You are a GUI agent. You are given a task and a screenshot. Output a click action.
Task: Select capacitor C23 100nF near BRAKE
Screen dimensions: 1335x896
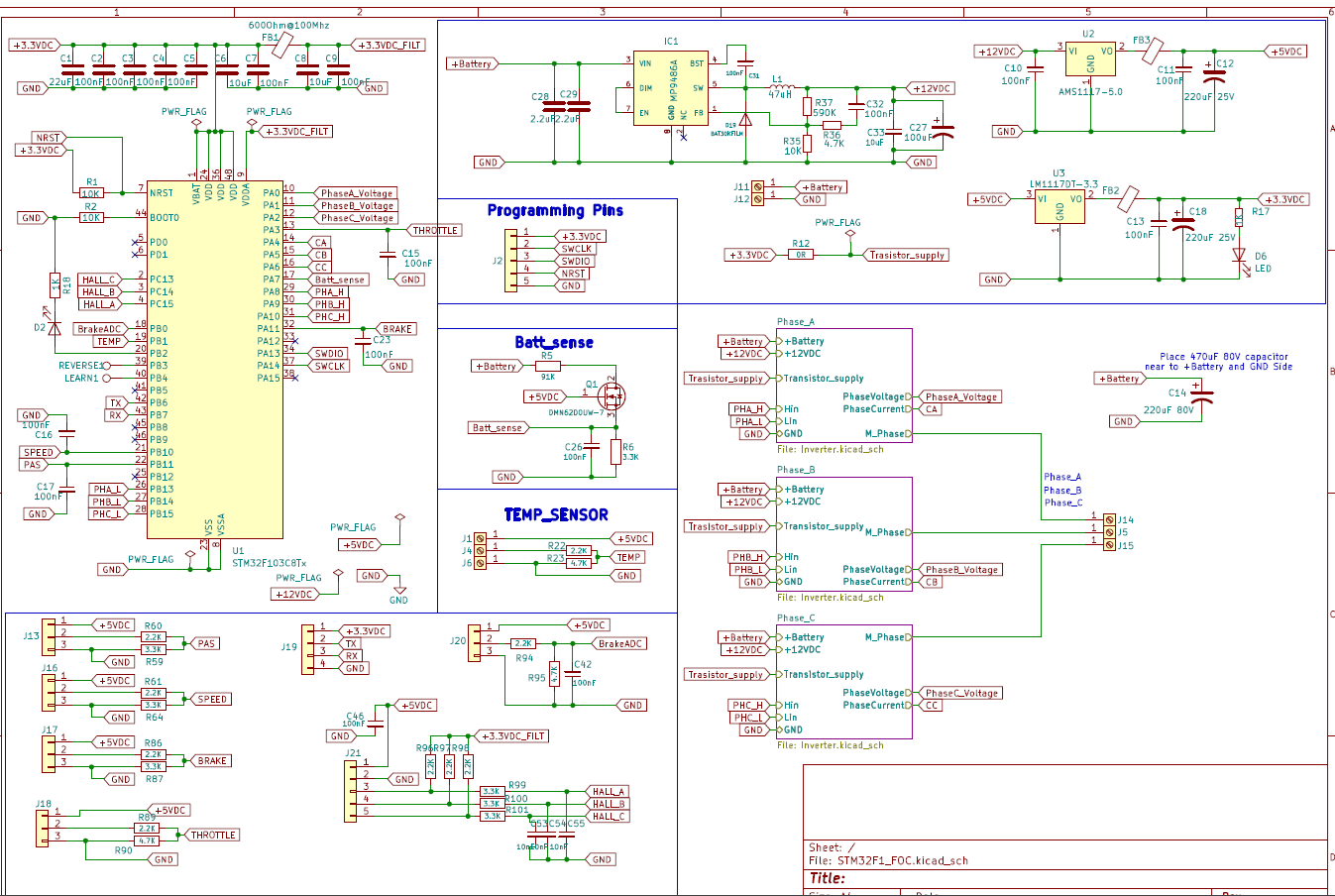point(365,341)
